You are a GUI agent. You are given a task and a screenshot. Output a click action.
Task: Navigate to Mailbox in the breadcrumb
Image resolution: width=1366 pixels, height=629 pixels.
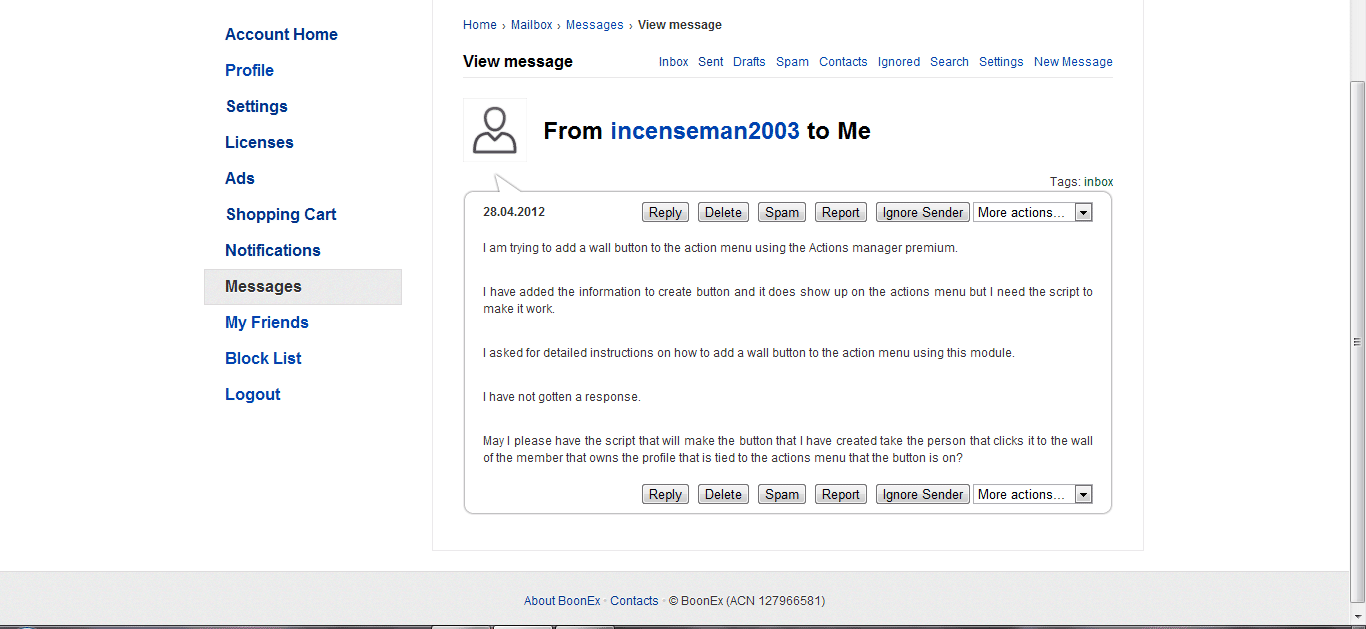point(531,25)
